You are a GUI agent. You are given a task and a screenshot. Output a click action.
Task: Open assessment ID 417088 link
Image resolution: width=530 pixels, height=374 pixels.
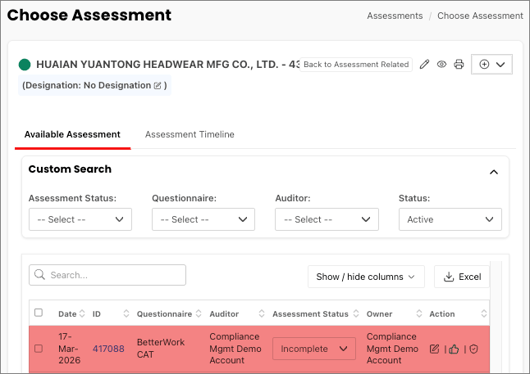pos(109,349)
